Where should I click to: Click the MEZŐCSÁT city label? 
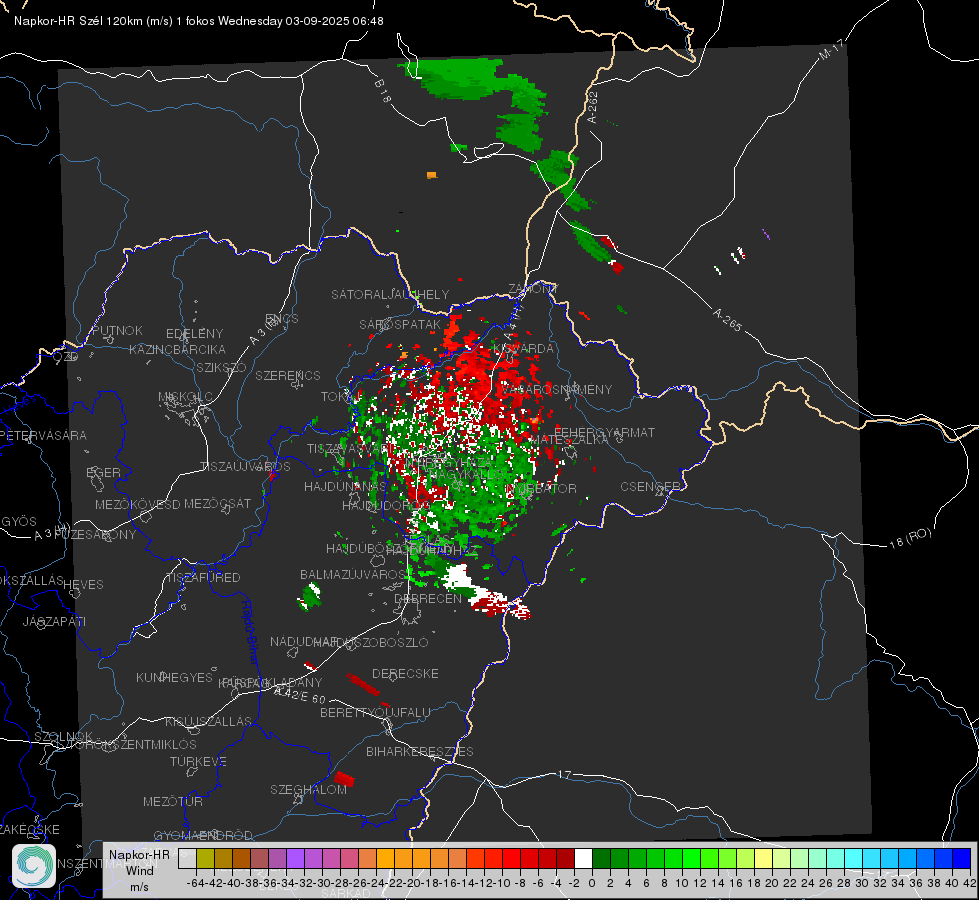click(217, 503)
